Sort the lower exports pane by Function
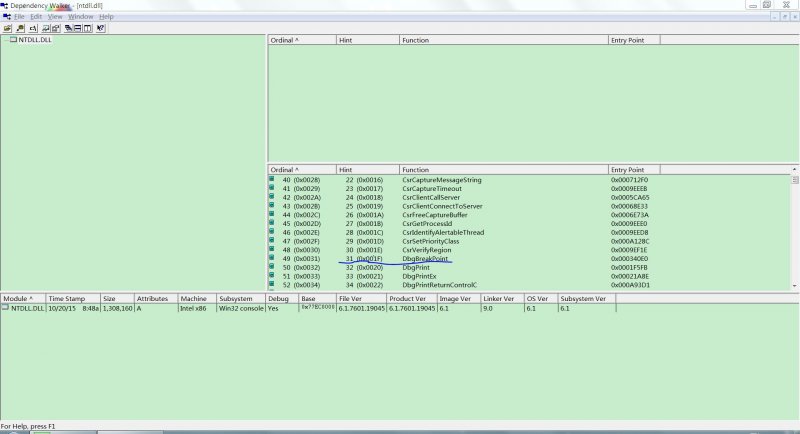 click(x=504, y=169)
